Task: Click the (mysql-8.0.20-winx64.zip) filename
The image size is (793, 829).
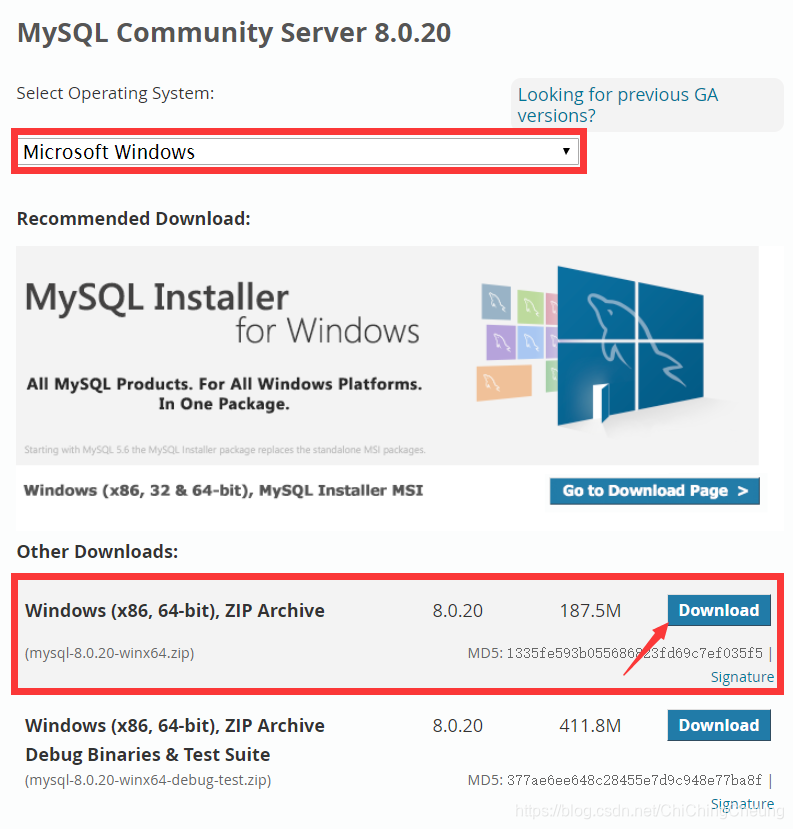Action: coord(109,653)
